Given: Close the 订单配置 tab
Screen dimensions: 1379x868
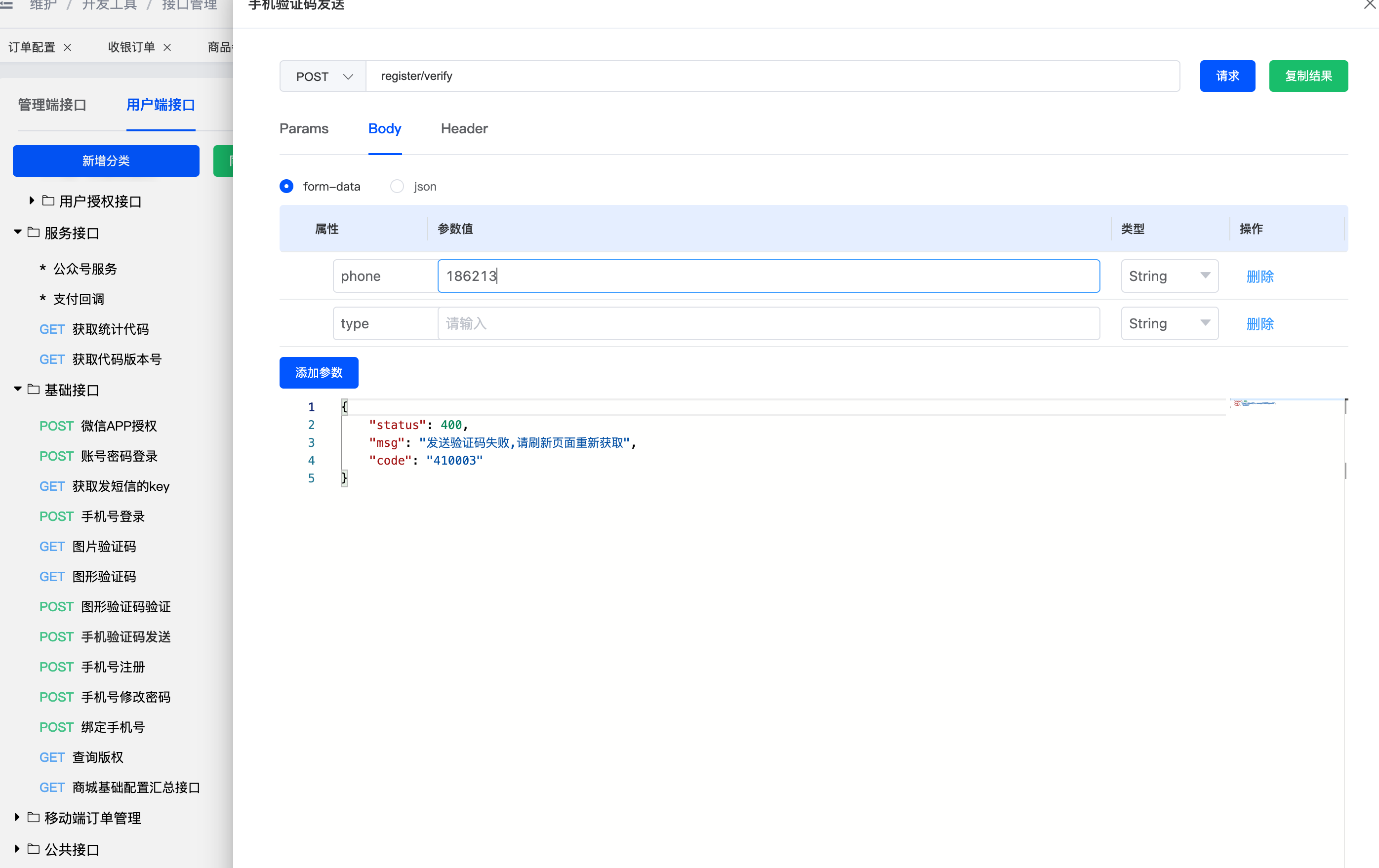Looking at the screenshot, I should point(68,47).
